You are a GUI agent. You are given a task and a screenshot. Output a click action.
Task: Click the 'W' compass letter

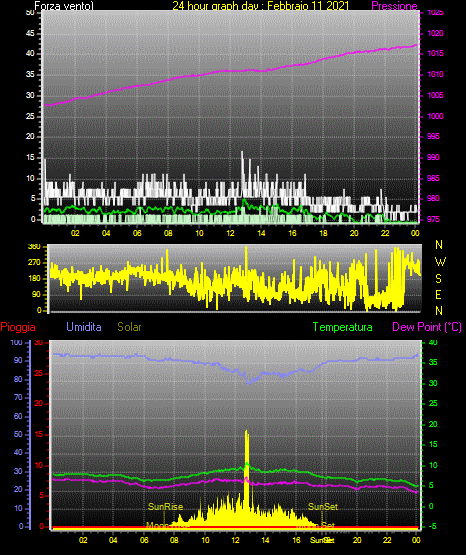click(x=440, y=262)
